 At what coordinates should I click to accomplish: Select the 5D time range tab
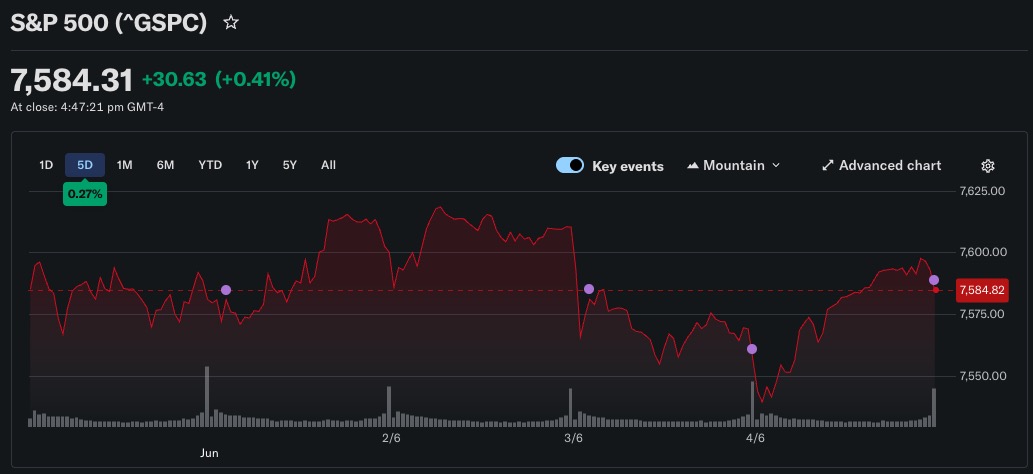[85, 165]
